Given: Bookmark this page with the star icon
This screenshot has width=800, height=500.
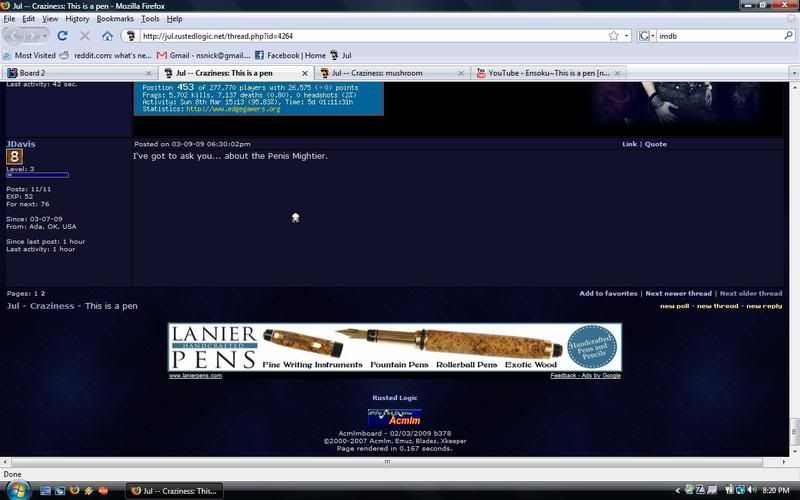Looking at the screenshot, I should click(613, 36).
